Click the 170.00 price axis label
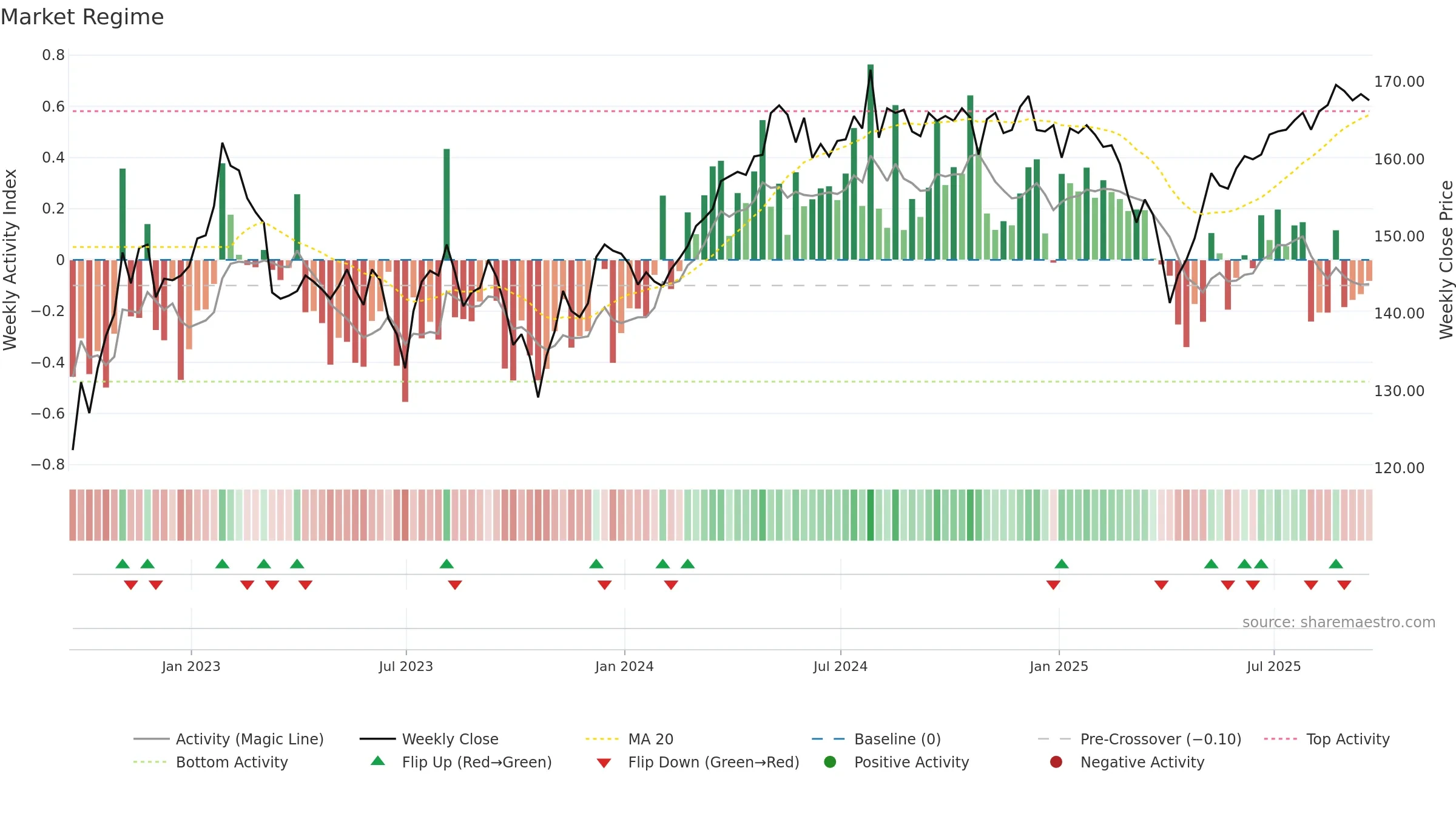This screenshot has height=819, width=1456. [1399, 82]
